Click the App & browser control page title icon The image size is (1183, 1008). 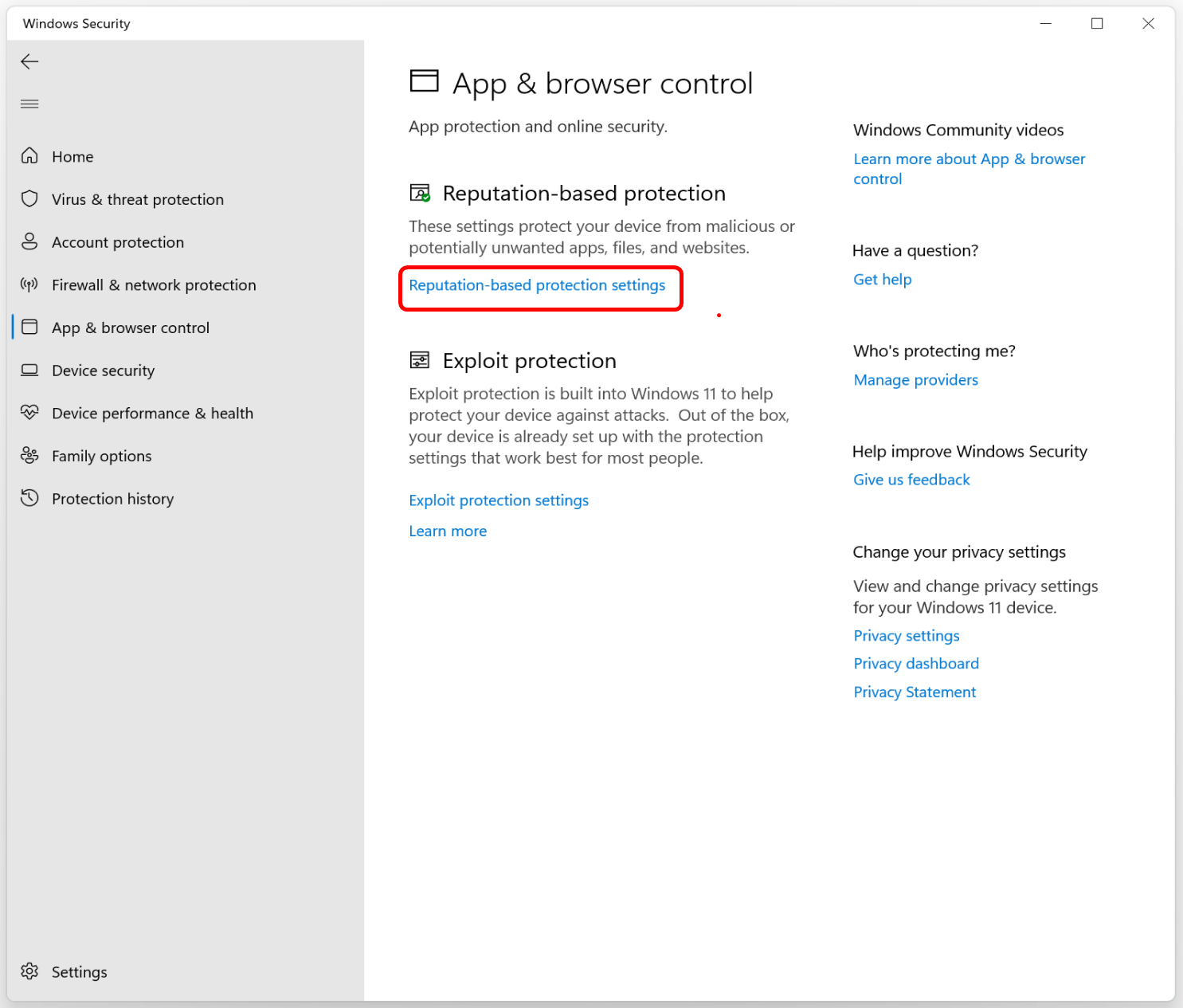pyautogui.click(x=424, y=81)
